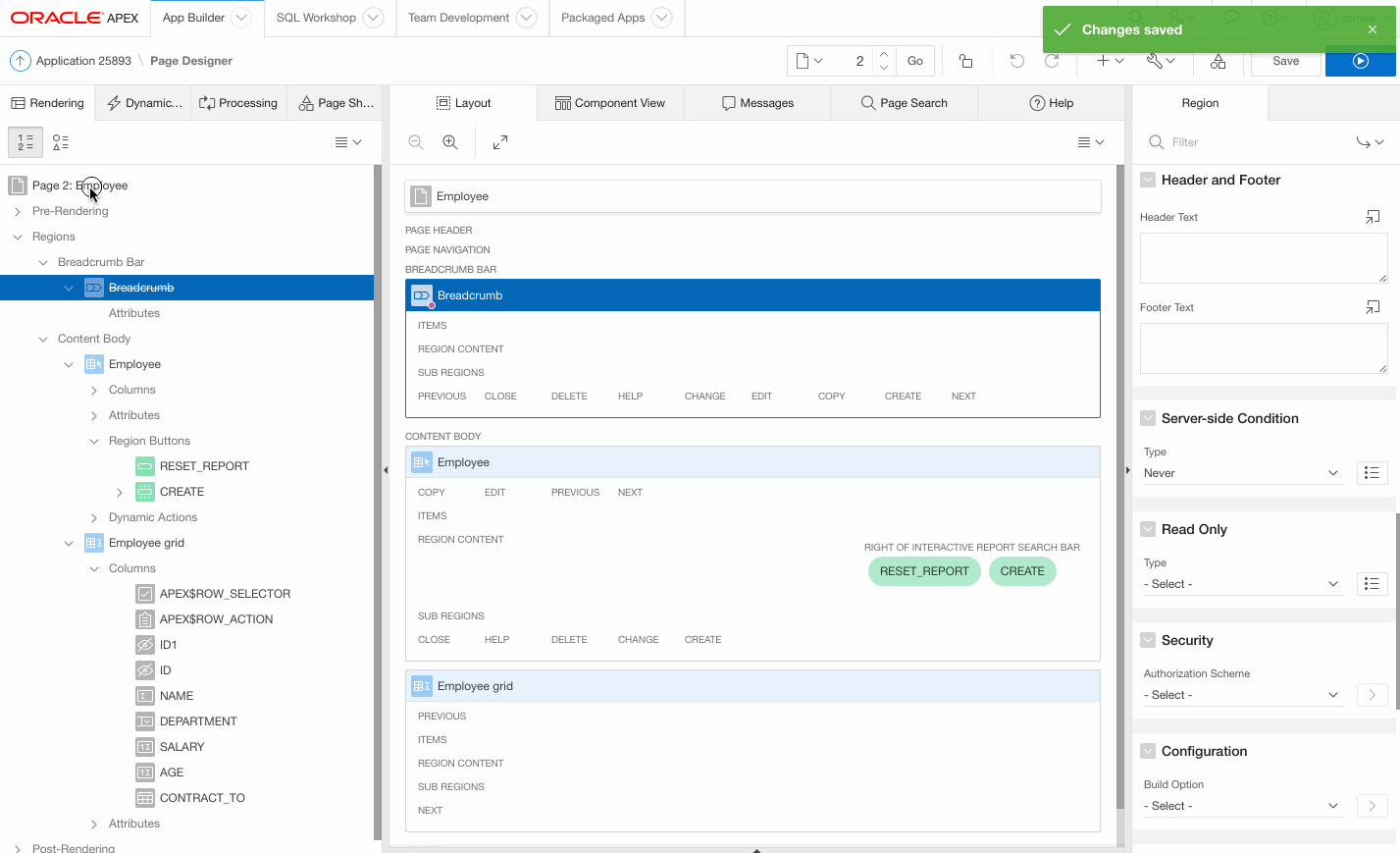Open Authorization Scheme select list
Image resolution: width=1400 pixels, height=853 pixels.
click(1240, 695)
